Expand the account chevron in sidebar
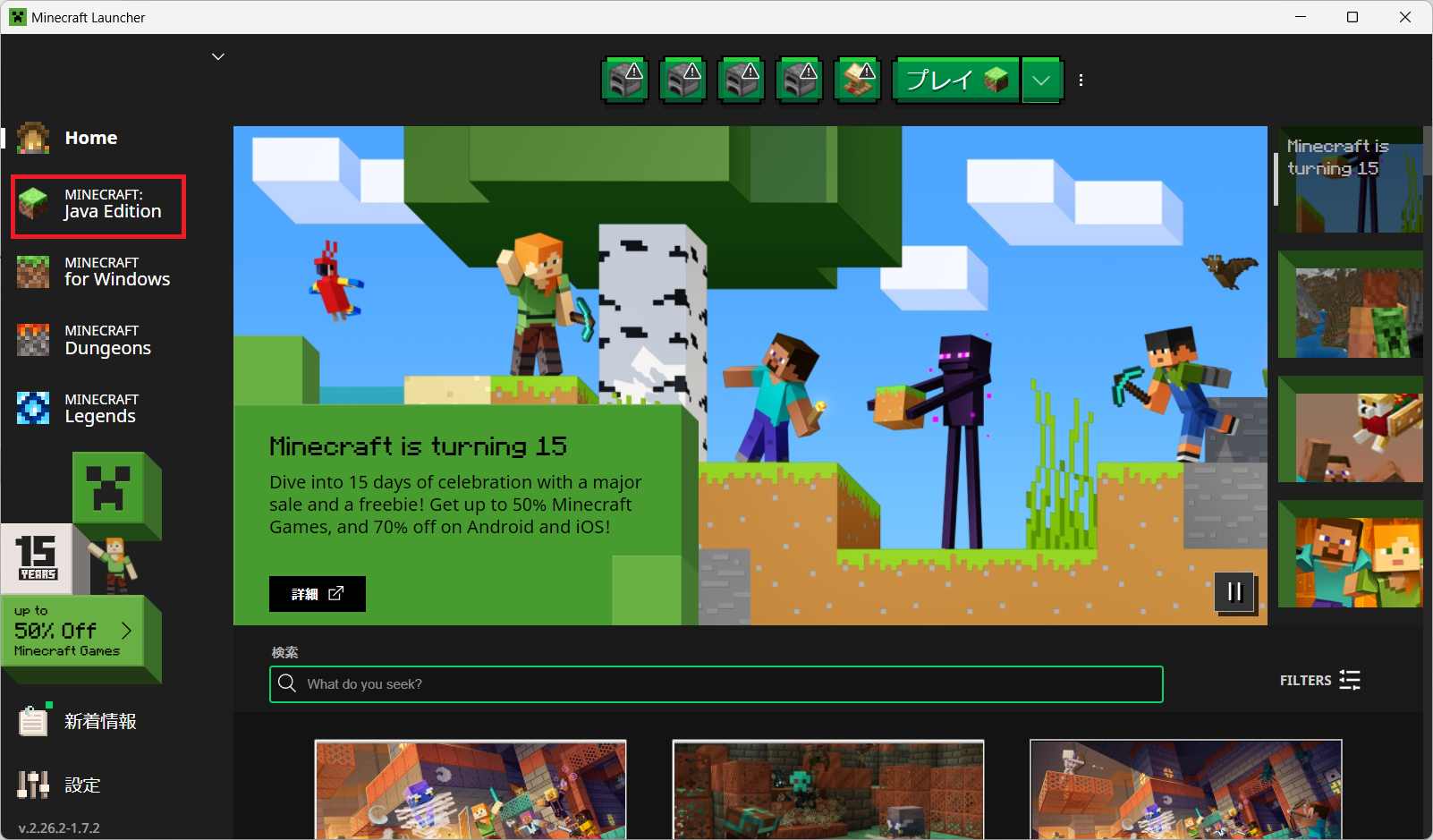 pos(218,56)
